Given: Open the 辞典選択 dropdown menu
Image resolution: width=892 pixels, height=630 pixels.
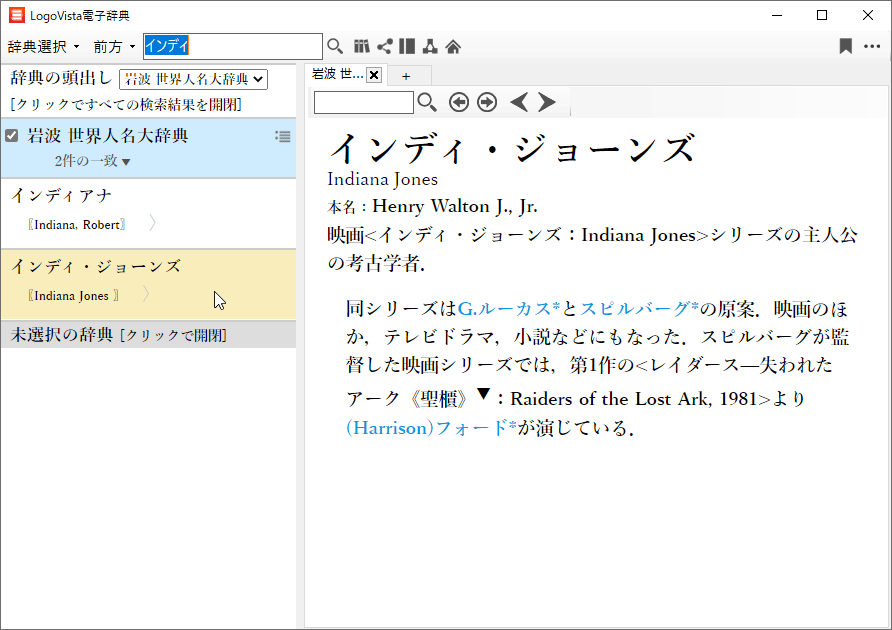Looking at the screenshot, I should point(43,47).
